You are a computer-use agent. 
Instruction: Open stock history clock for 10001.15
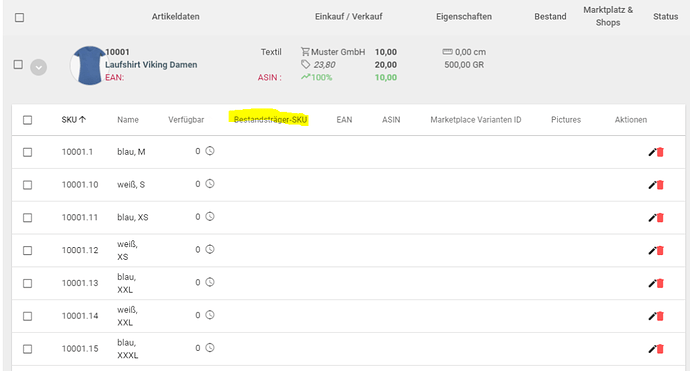pos(210,348)
